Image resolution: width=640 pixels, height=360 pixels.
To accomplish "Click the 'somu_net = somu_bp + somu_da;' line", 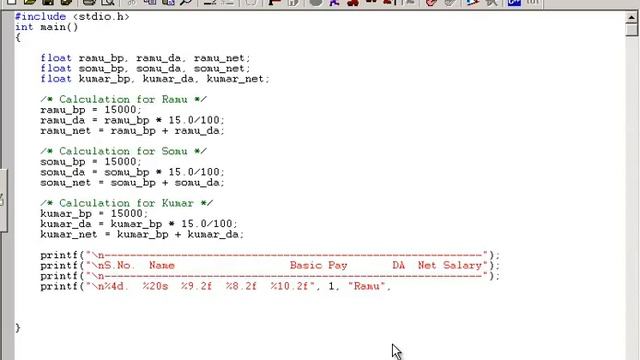I will tap(132, 182).
